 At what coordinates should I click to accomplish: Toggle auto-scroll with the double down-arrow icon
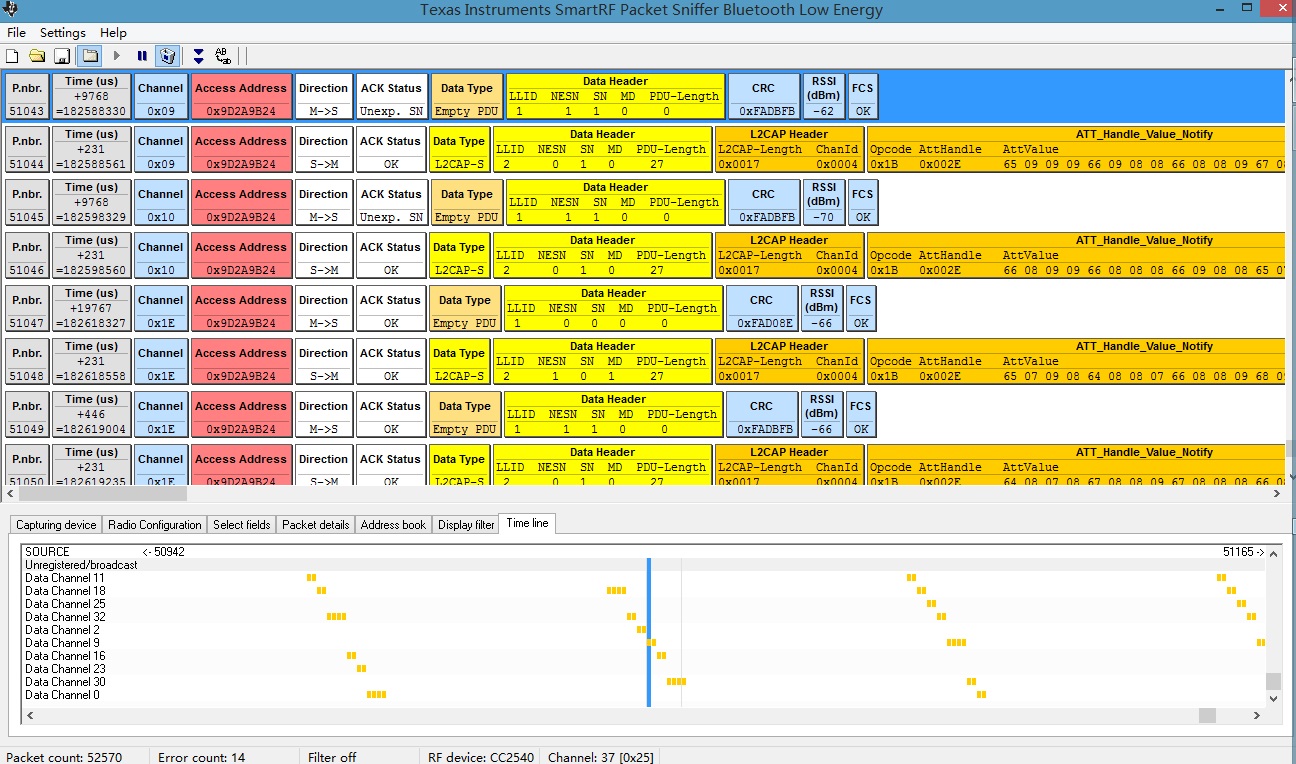198,56
